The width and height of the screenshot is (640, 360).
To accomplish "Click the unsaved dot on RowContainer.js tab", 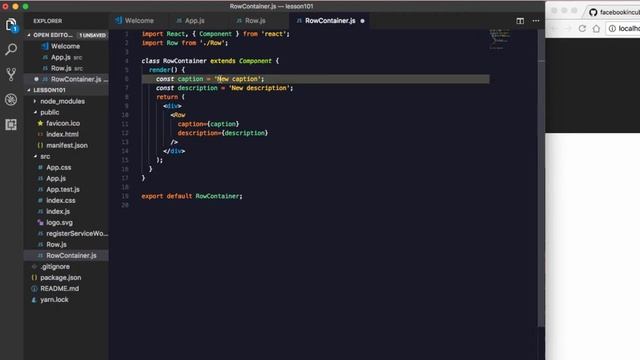I will point(362,21).
